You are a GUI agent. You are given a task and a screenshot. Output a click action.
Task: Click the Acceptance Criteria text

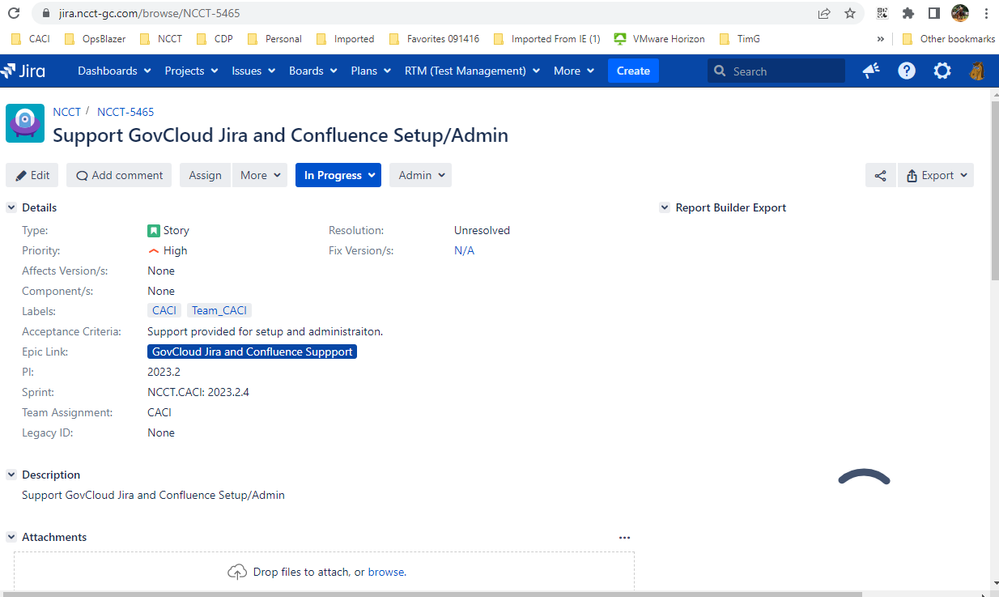point(265,331)
